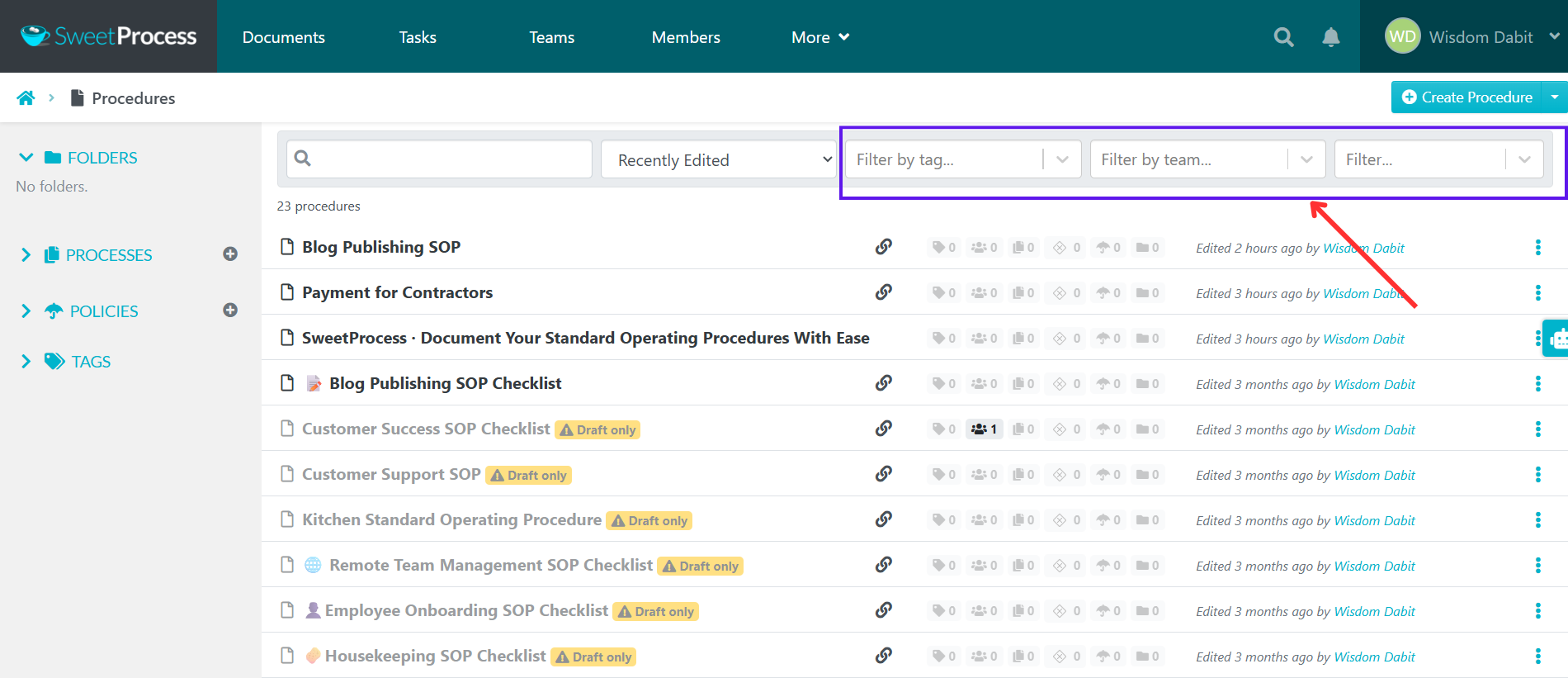Click tags count on Blog Publishing SOP row
This screenshot has height=678, width=1568.
pos(943,248)
